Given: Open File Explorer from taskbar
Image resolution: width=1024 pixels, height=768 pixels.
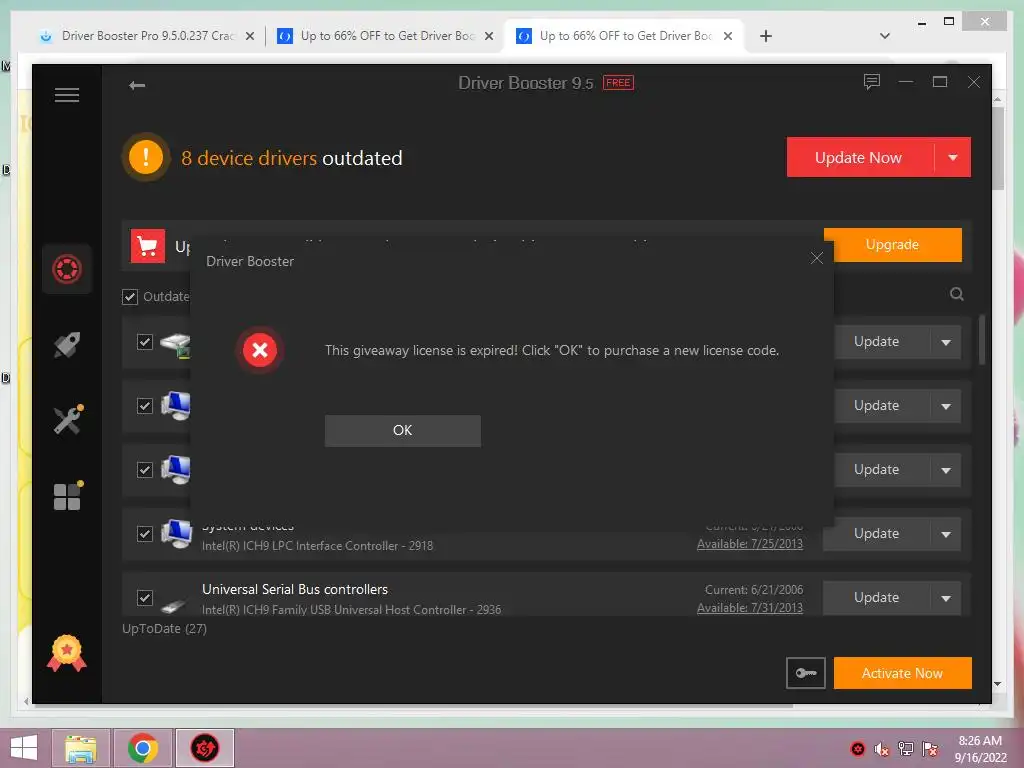Looking at the screenshot, I should (x=80, y=748).
